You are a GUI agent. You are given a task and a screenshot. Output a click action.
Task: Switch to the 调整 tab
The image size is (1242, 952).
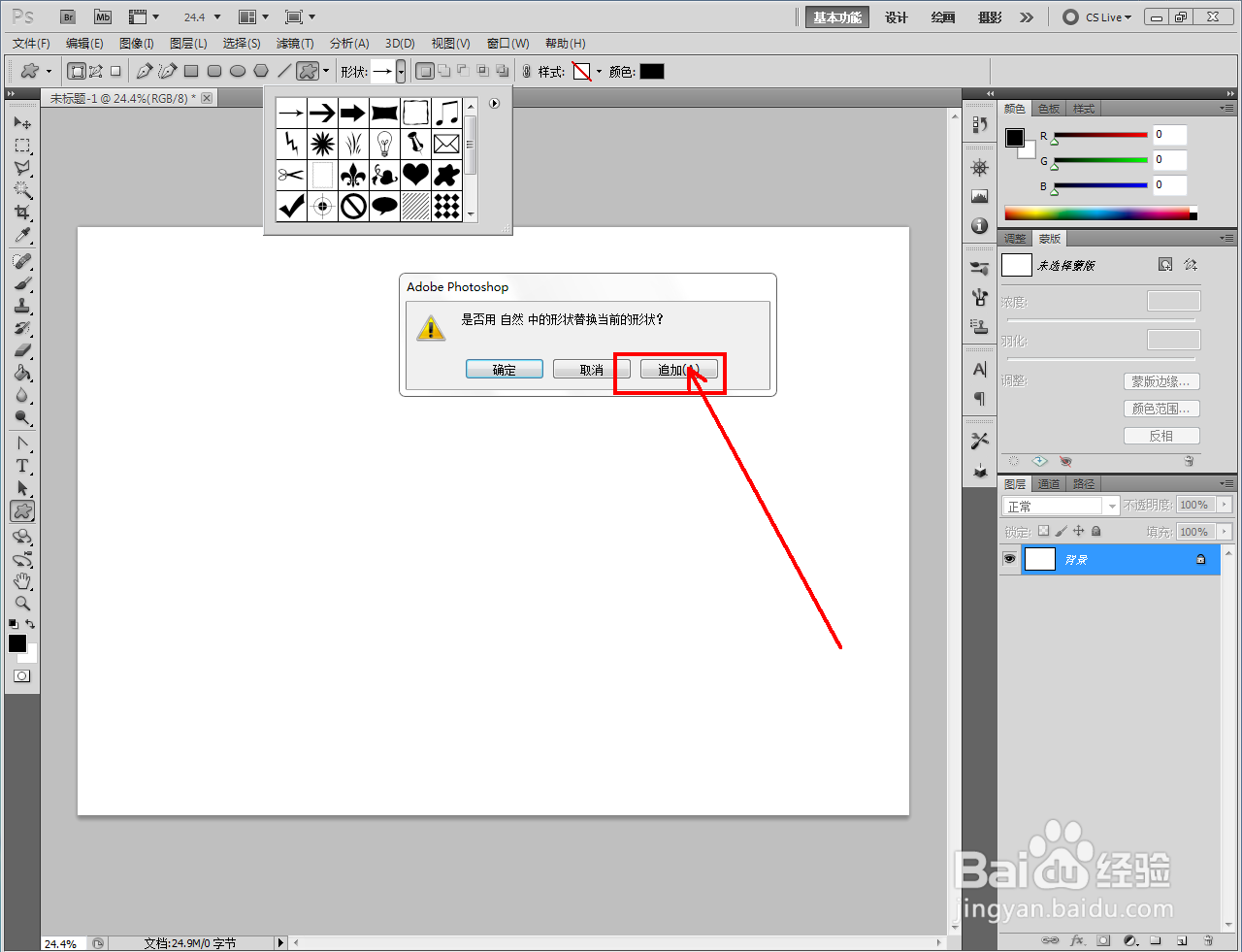pyautogui.click(x=1015, y=239)
